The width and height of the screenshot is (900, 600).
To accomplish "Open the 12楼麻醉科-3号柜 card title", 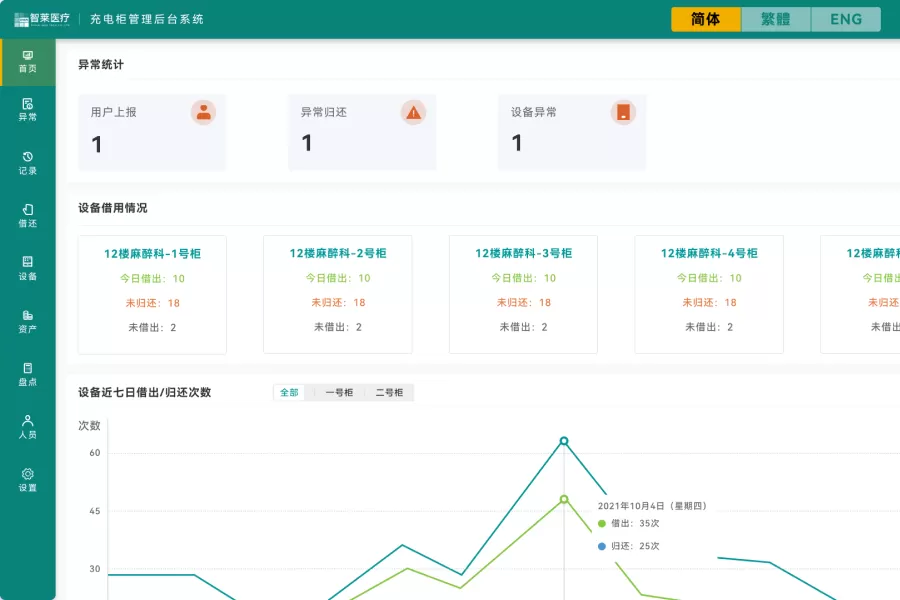I will pos(523,253).
